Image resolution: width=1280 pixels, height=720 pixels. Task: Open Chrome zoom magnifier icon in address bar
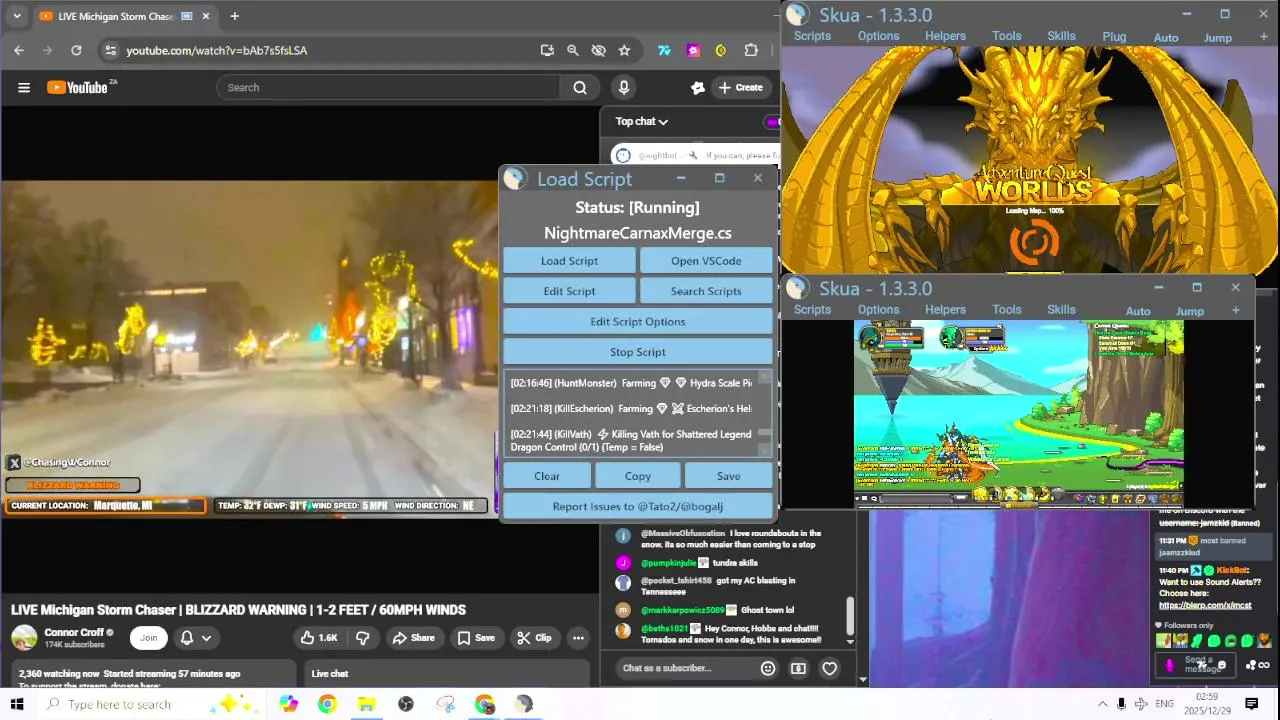573,50
